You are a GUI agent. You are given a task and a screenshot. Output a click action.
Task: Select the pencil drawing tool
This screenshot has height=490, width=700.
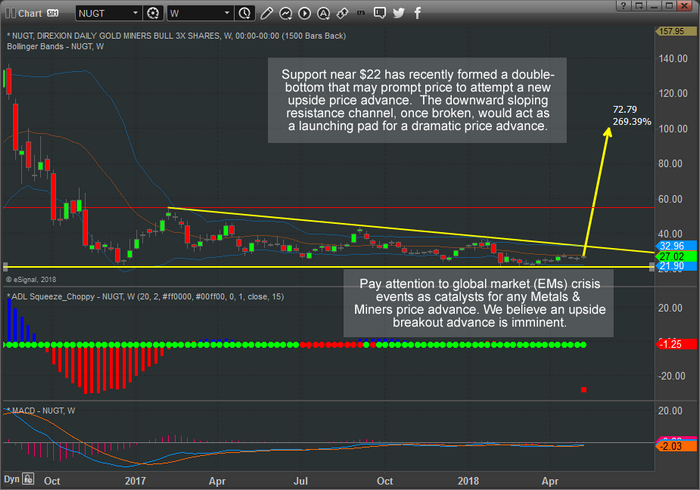tap(266, 13)
